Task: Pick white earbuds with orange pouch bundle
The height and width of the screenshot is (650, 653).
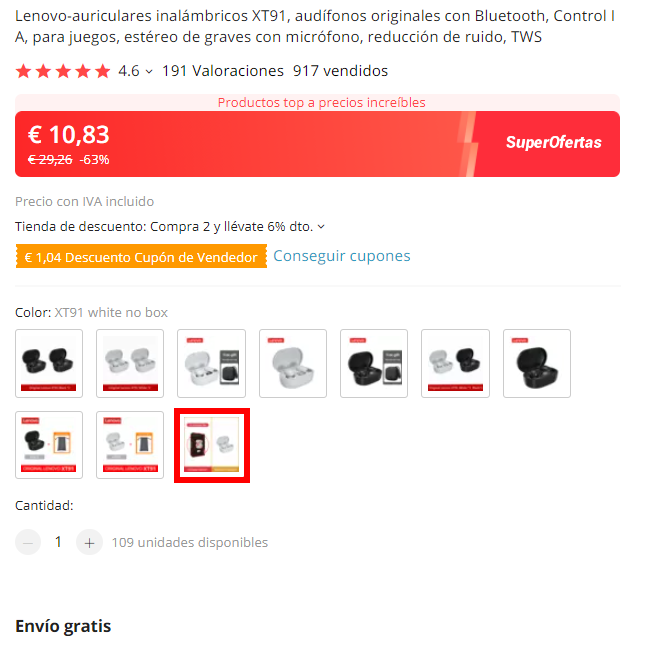Action: click(x=130, y=445)
